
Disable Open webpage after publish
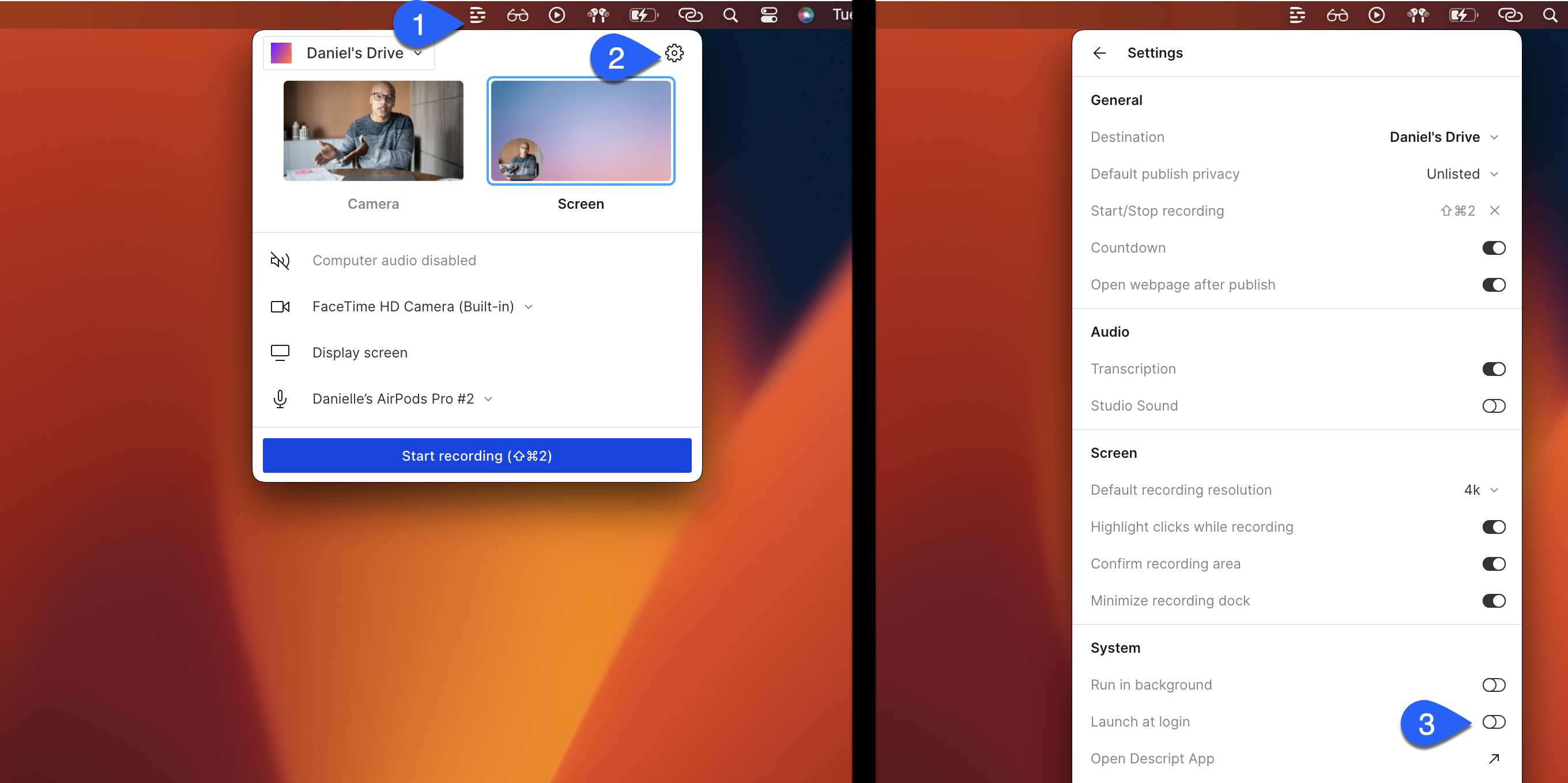tap(1494, 285)
